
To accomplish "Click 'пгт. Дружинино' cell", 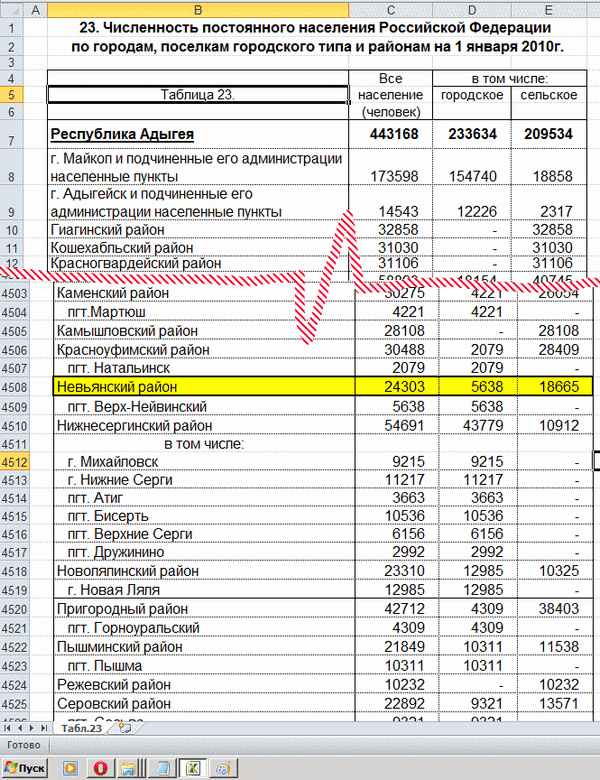I will pyautogui.click(x=204, y=552).
